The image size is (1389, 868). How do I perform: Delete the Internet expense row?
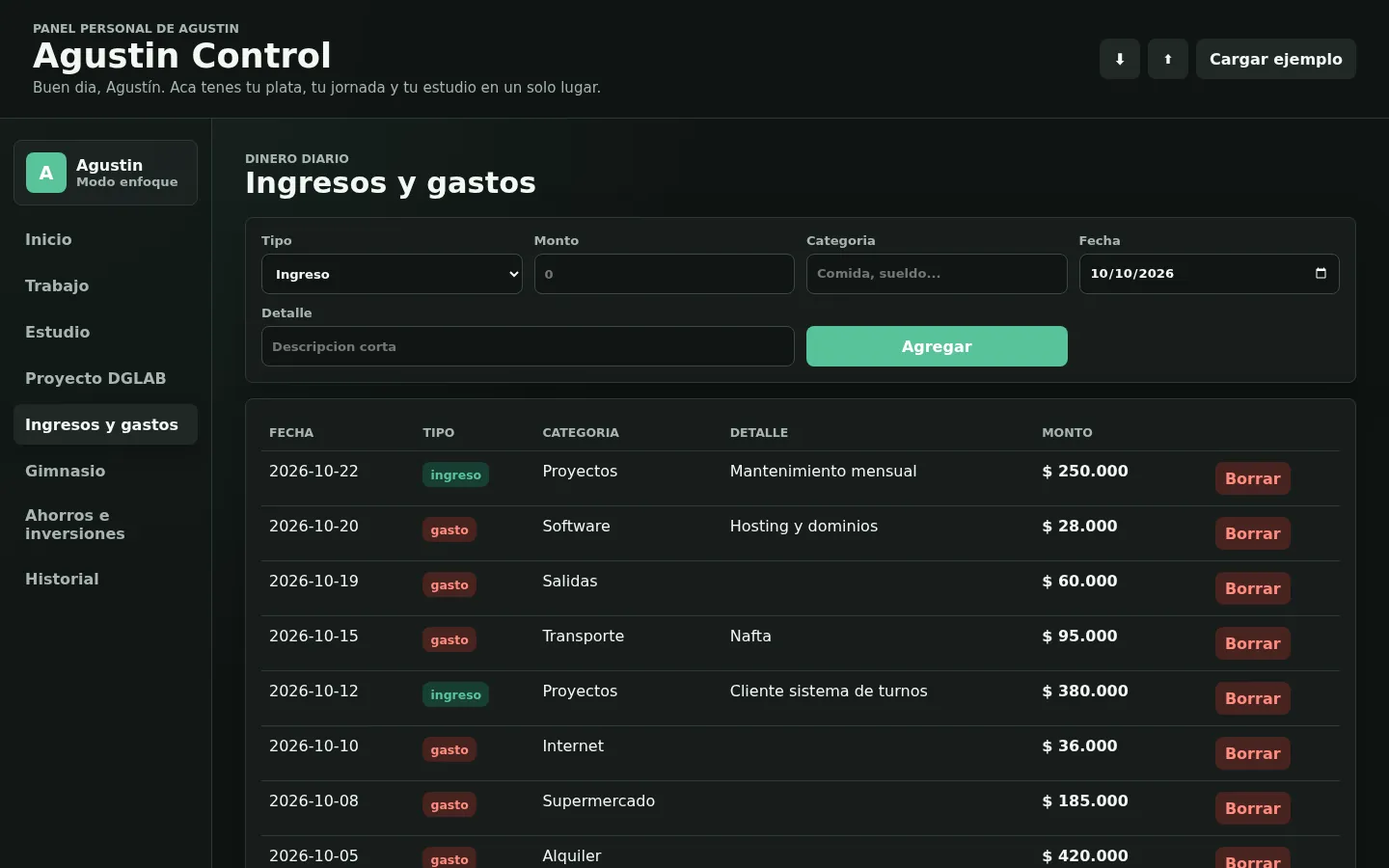click(1252, 753)
